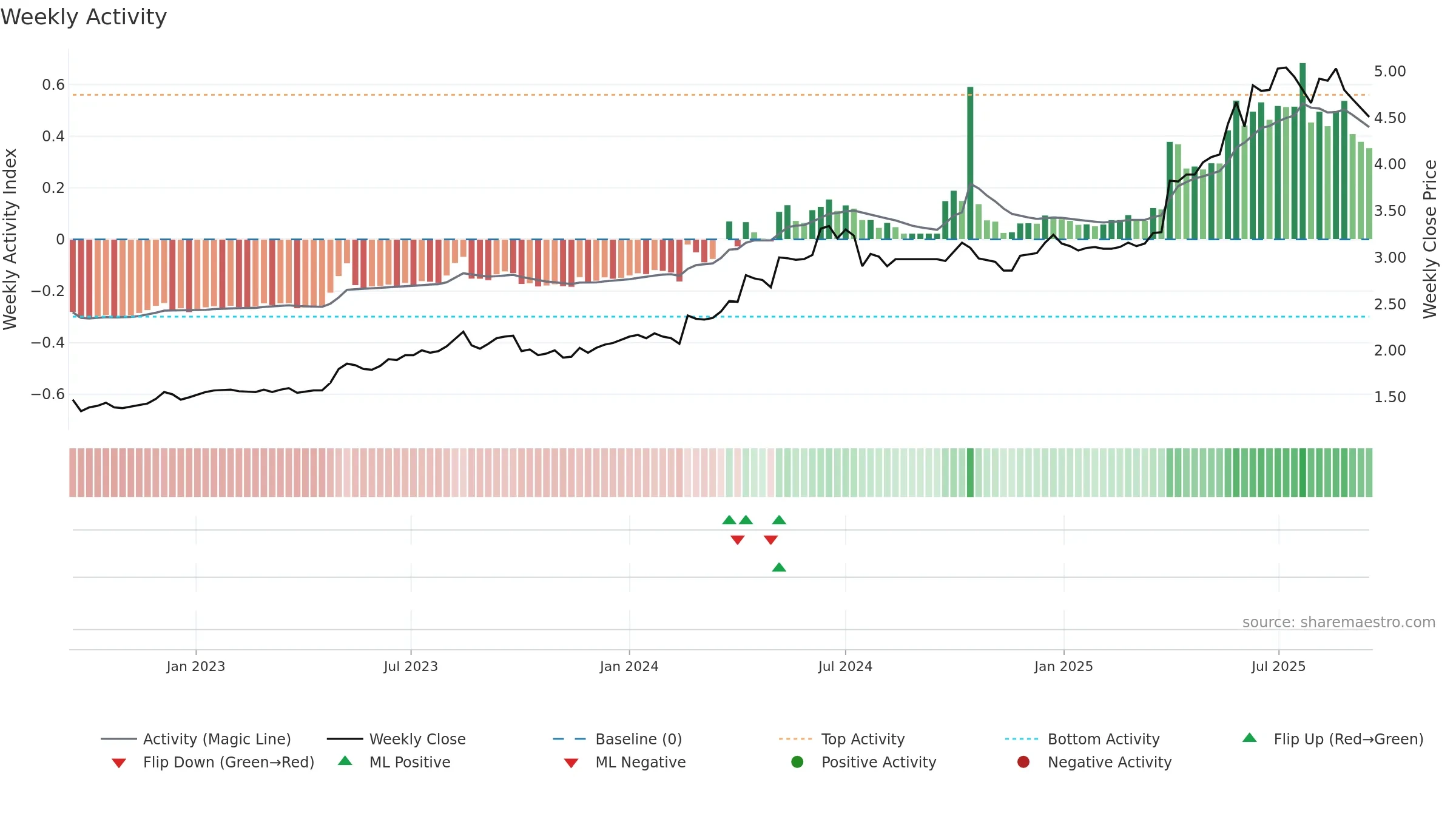Screen dimensions: 1456x819
Task: Click the Jan 2024 axis label
Action: (x=629, y=667)
